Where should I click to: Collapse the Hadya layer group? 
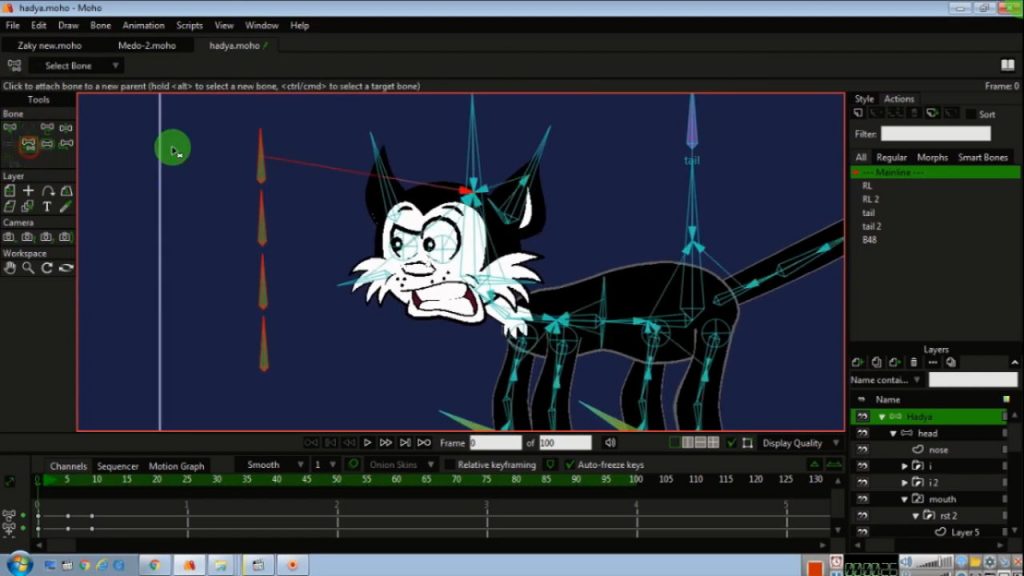pos(882,417)
